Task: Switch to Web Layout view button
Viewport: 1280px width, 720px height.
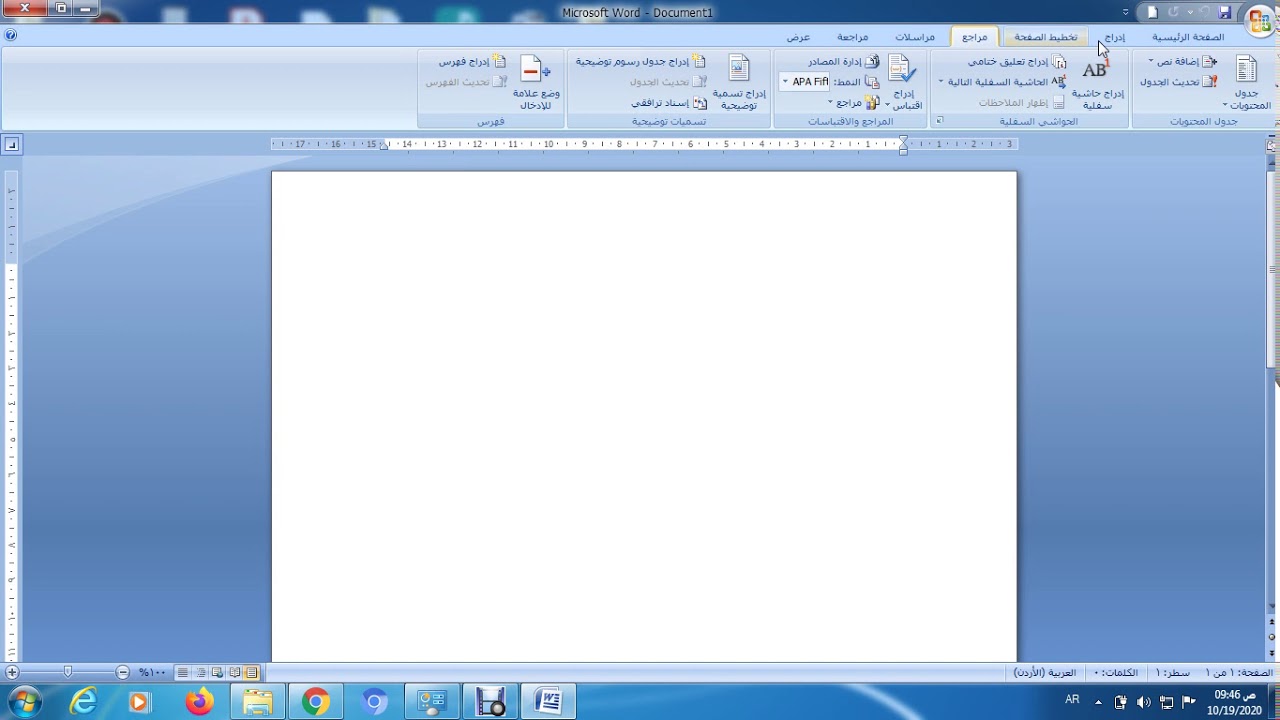Action: coord(217,673)
